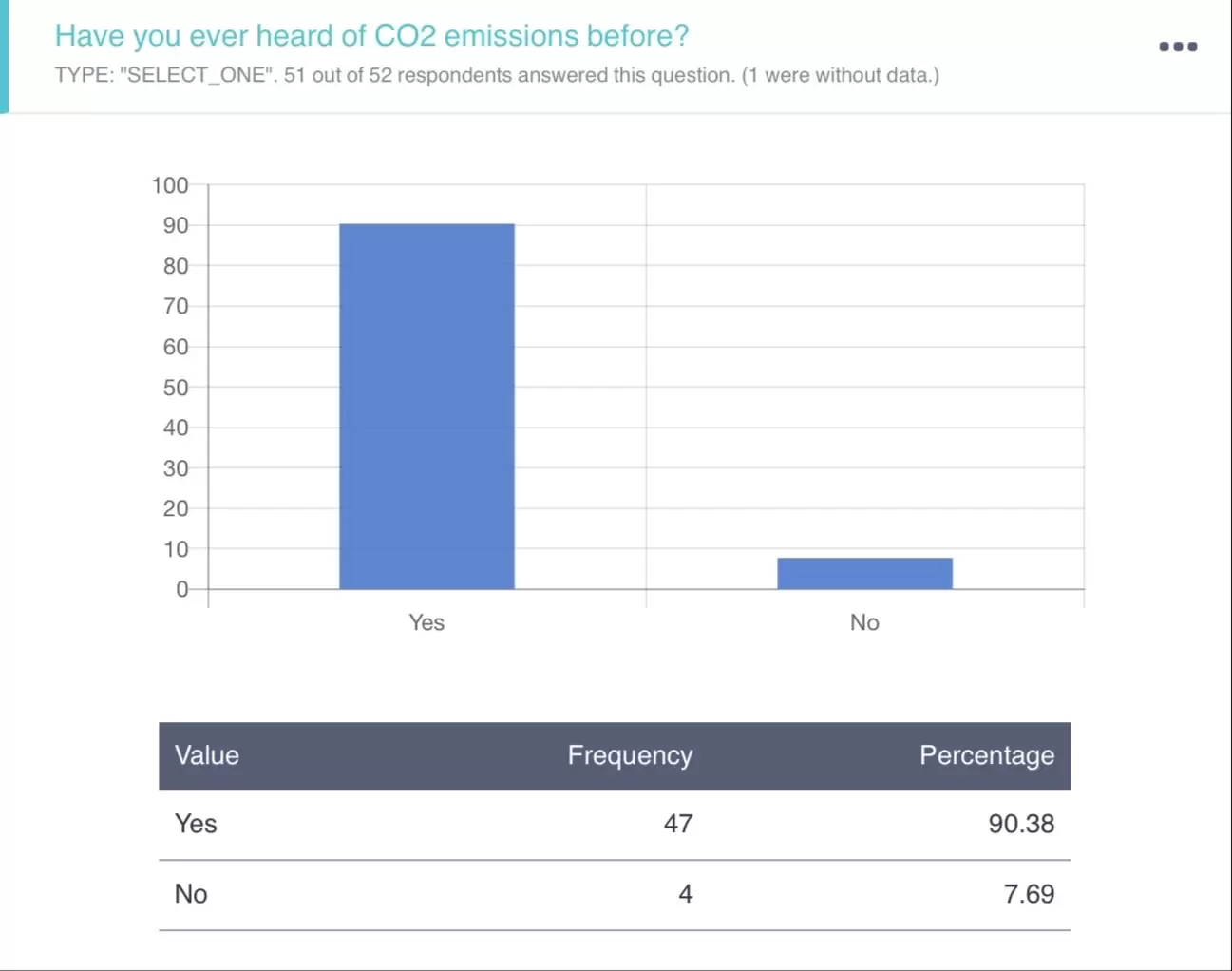Click the teal accent bar beside the title
1232x971 pixels.
(x=4, y=57)
